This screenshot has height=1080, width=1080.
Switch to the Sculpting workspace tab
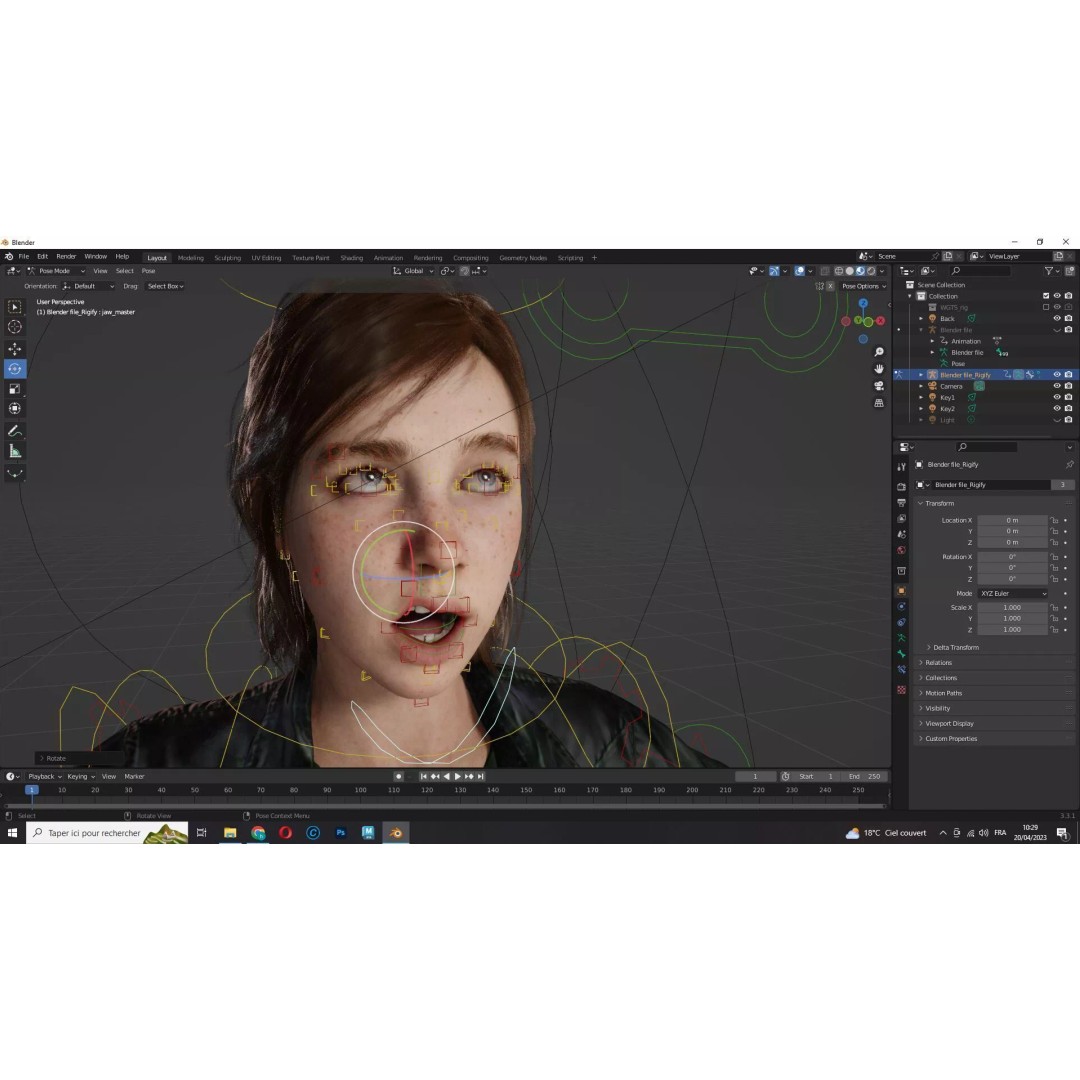[227, 258]
